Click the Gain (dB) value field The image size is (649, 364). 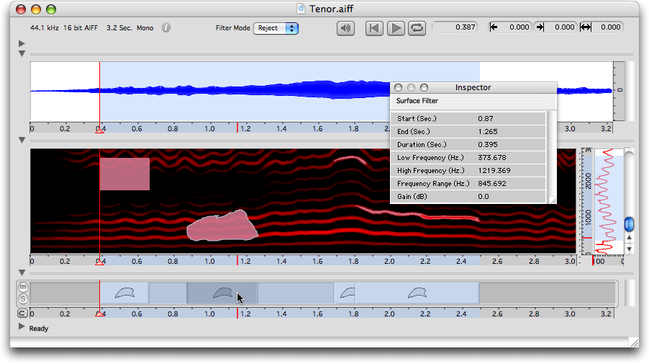(510, 196)
